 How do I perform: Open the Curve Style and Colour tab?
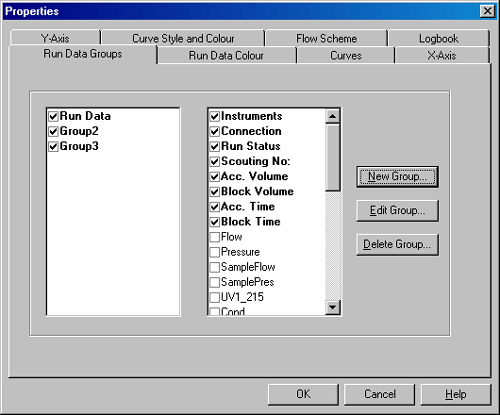[183, 38]
